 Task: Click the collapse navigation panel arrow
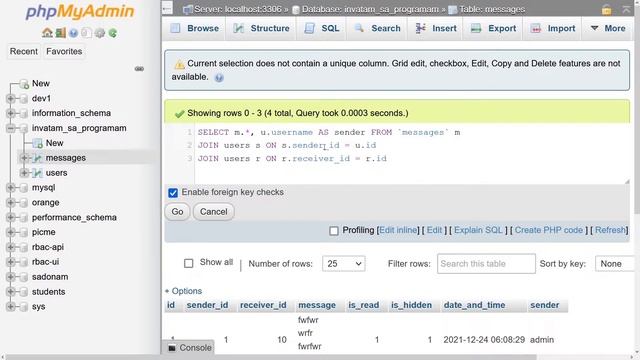(x=167, y=8)
